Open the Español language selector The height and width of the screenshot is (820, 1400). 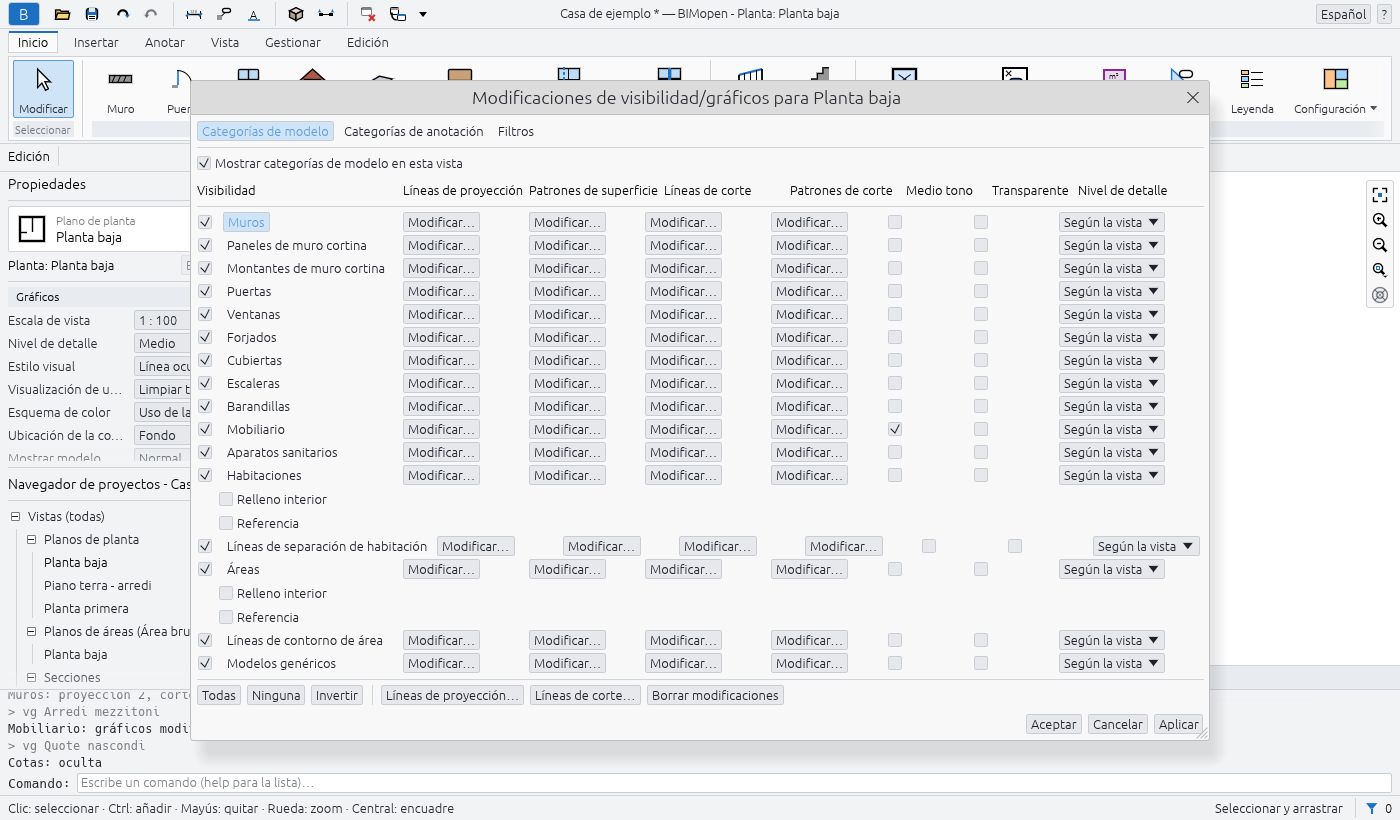point(1343,15)
